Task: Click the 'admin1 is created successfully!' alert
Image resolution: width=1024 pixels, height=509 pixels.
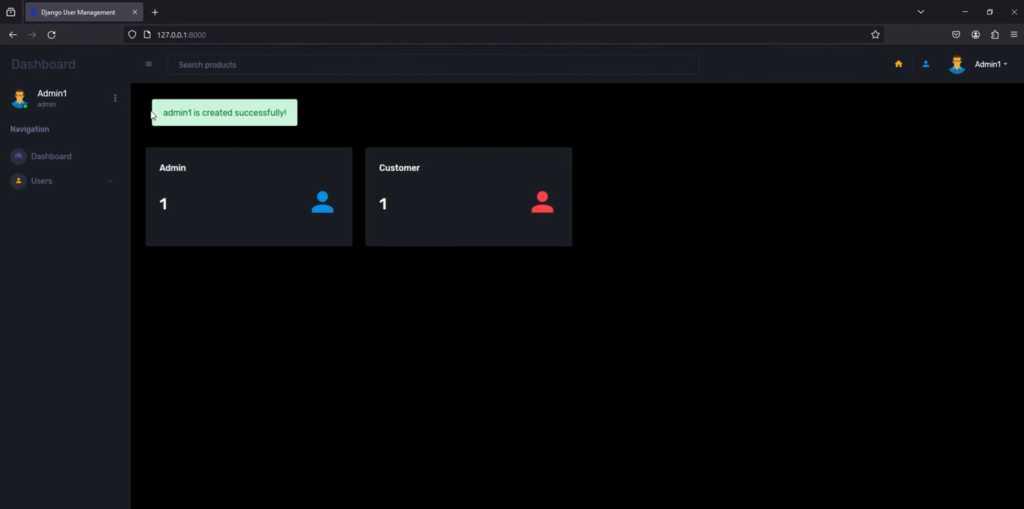Action: click(x=225, y=112)
